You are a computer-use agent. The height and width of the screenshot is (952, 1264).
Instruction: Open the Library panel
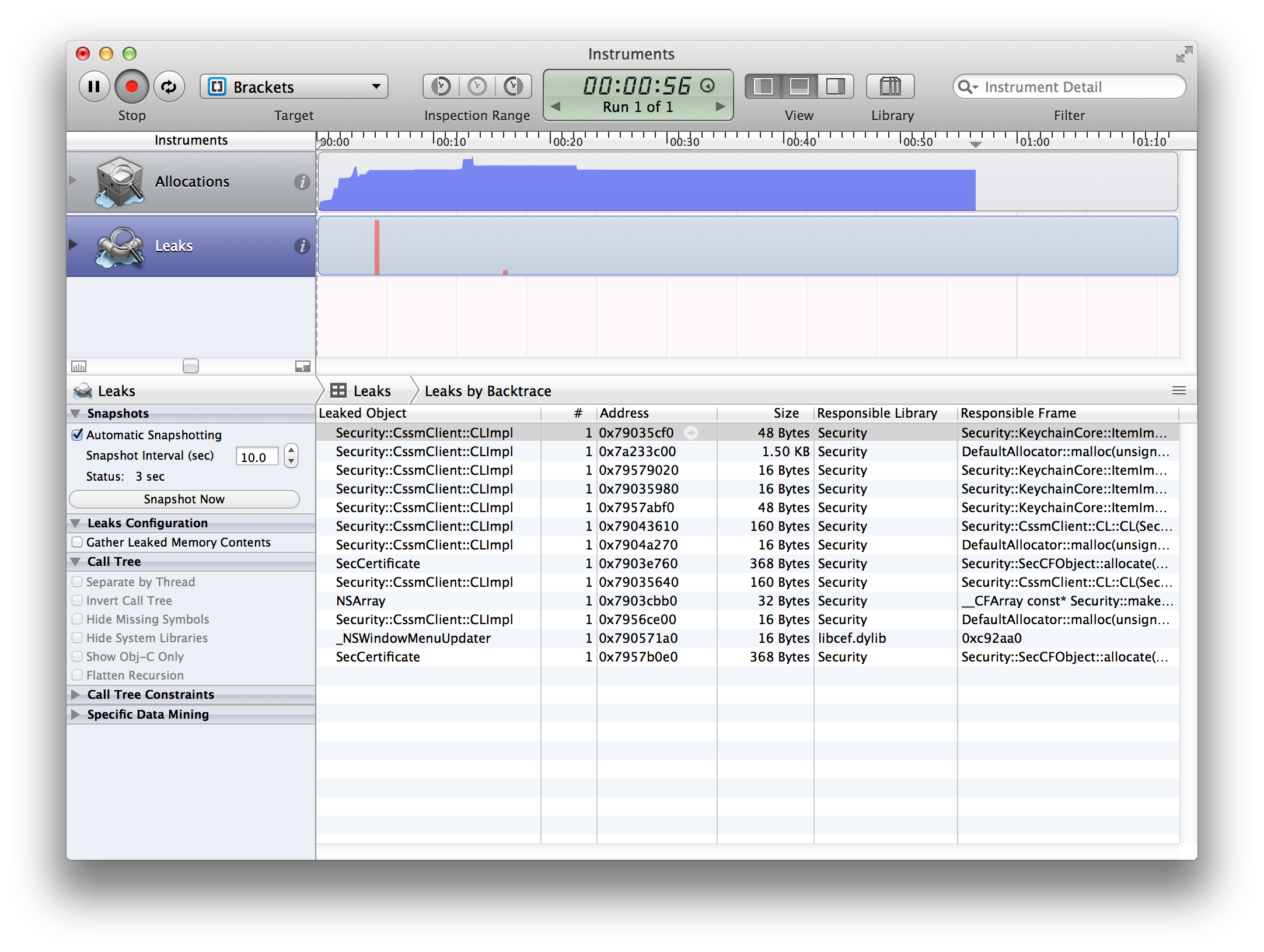click(891, 87)
